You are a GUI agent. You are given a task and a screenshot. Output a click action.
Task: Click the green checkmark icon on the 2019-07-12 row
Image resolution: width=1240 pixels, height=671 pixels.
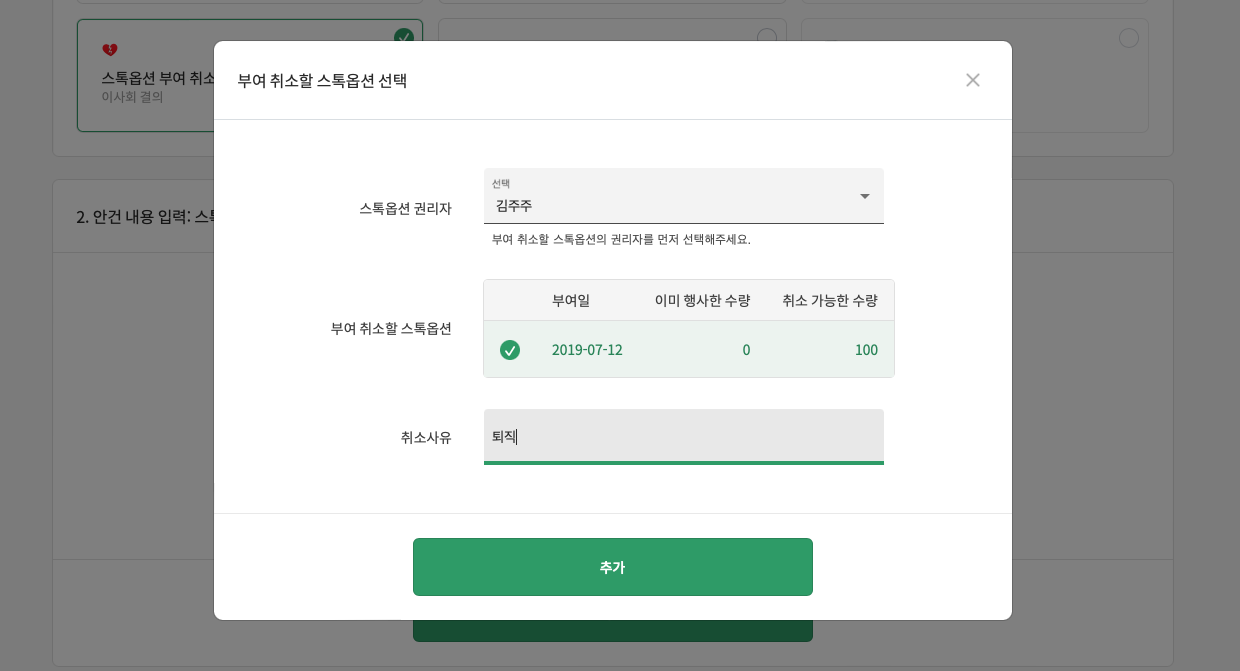[510, 350]
